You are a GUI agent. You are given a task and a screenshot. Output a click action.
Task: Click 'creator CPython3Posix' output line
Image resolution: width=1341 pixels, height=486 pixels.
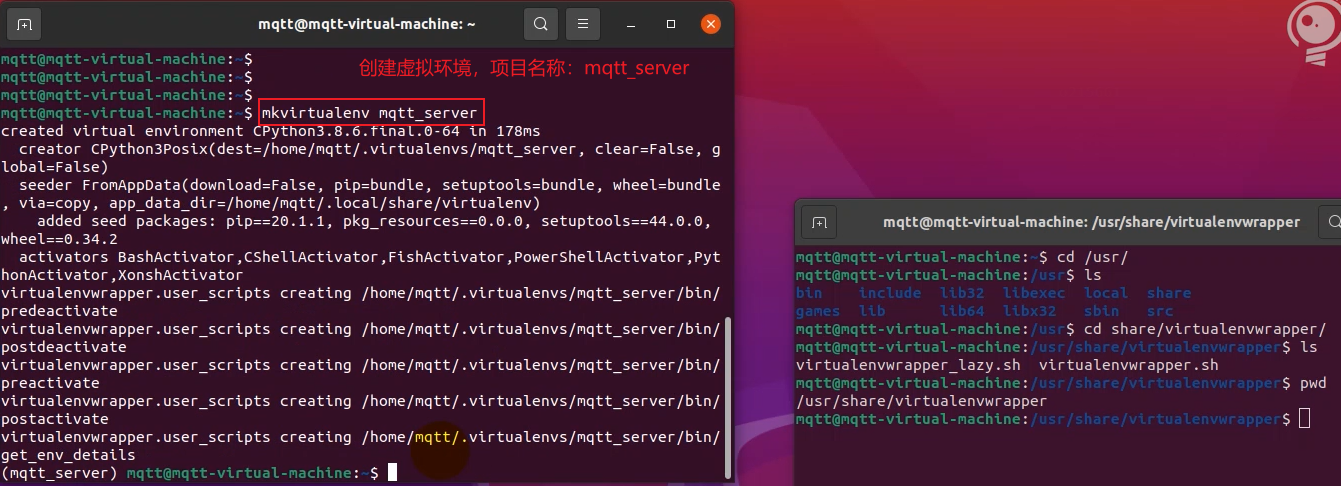360,158
